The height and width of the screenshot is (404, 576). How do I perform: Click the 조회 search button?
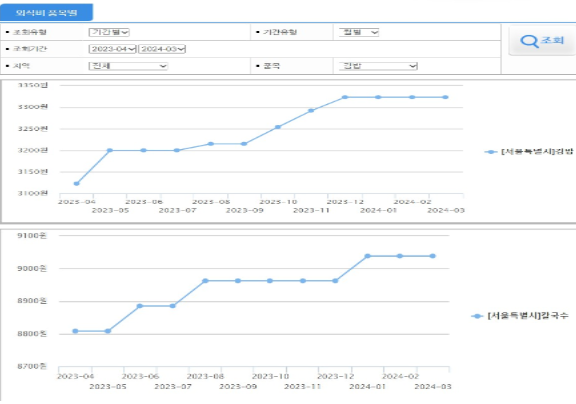tap(542, 41)
